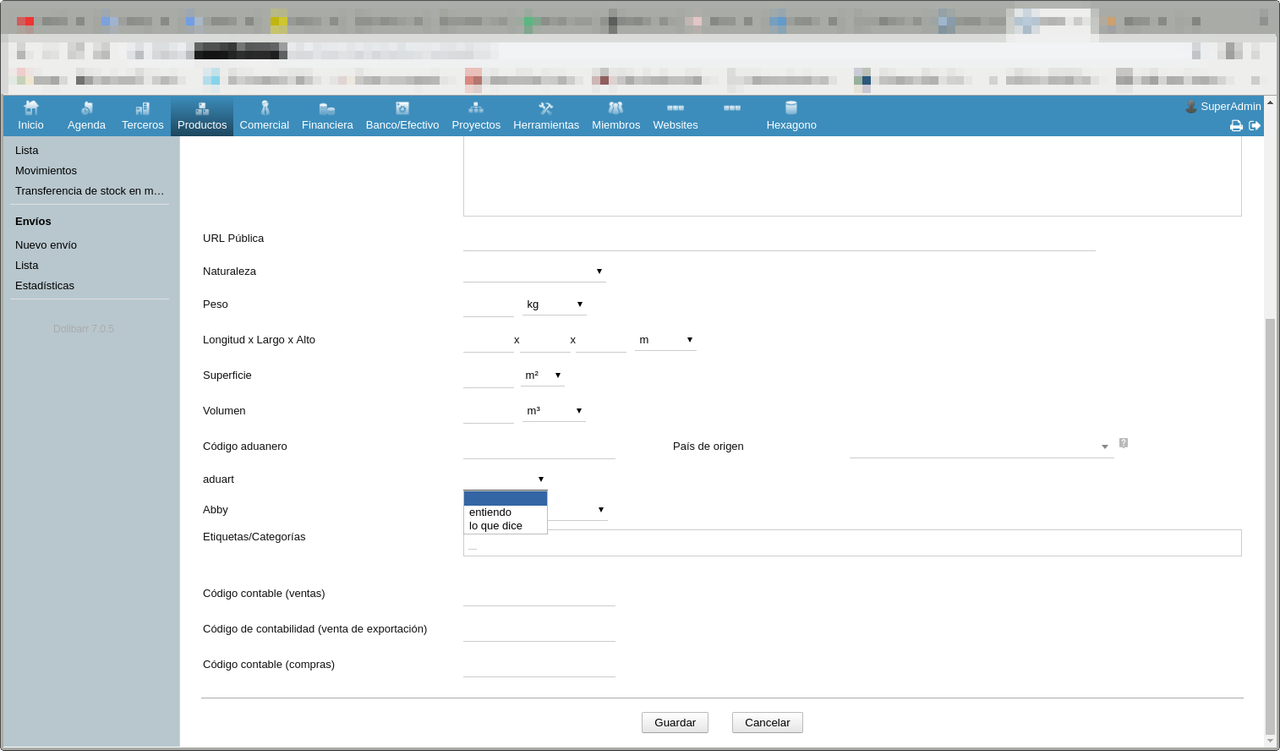1280x751 pixels.
Task: Click the Peso value input field
Action: click(488, 304)
